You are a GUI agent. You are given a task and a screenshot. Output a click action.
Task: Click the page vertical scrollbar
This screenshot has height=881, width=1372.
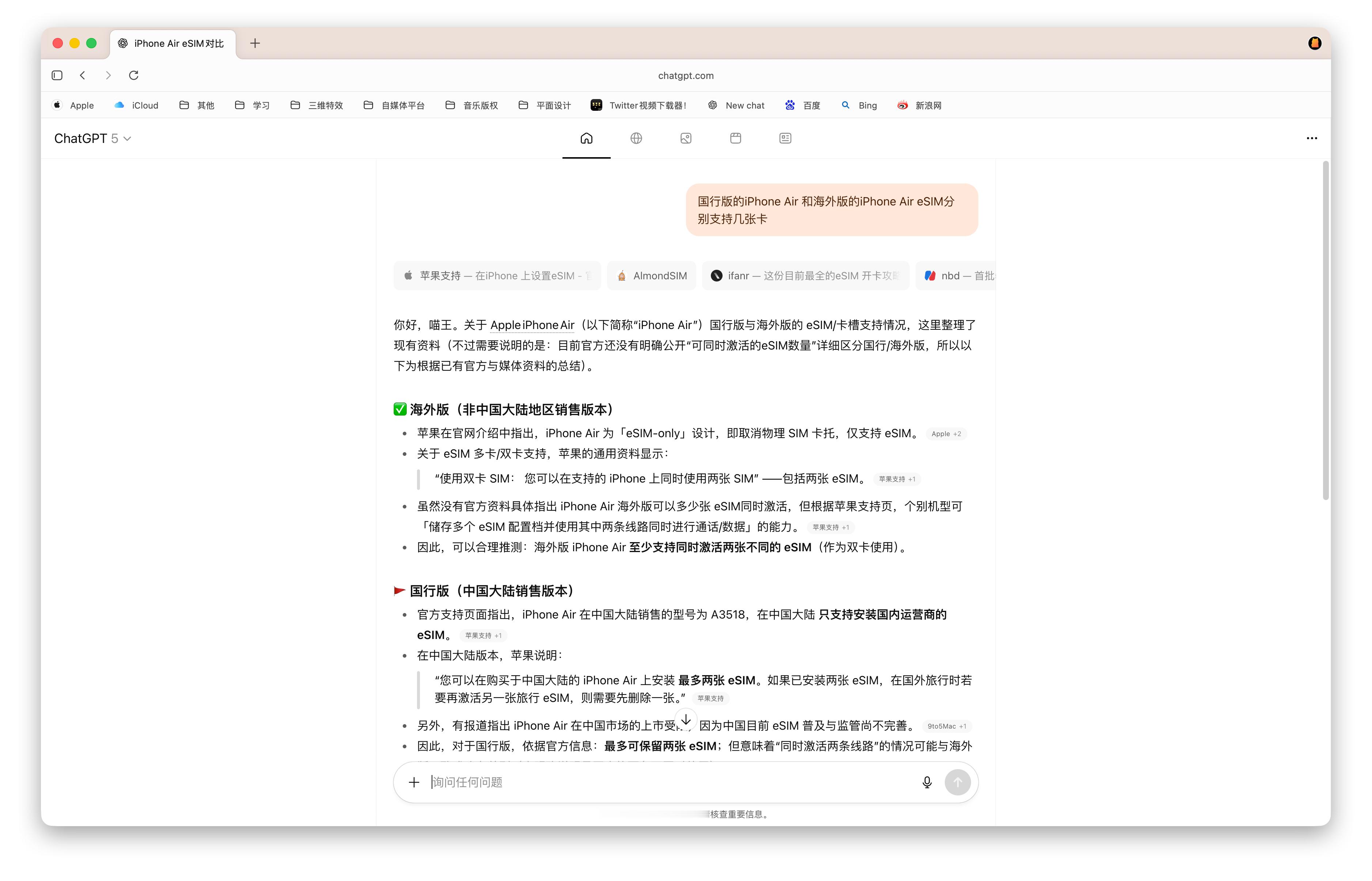pos(1325,331)
